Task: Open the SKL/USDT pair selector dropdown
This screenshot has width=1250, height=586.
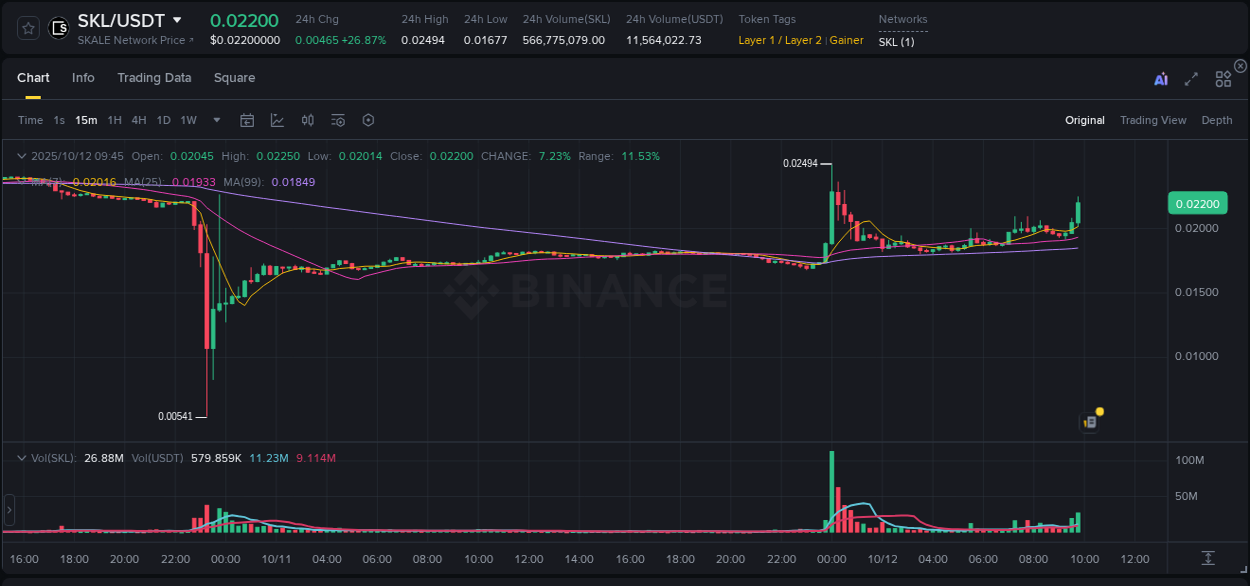Action: click(x=178, y=20)
